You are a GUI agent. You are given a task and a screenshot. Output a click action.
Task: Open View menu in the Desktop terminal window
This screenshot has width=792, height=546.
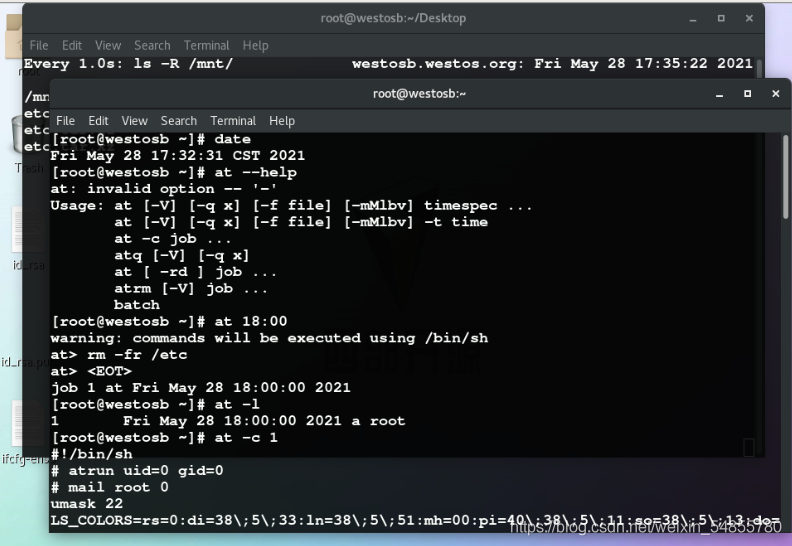pyautogui.click(x=108, y=45)
